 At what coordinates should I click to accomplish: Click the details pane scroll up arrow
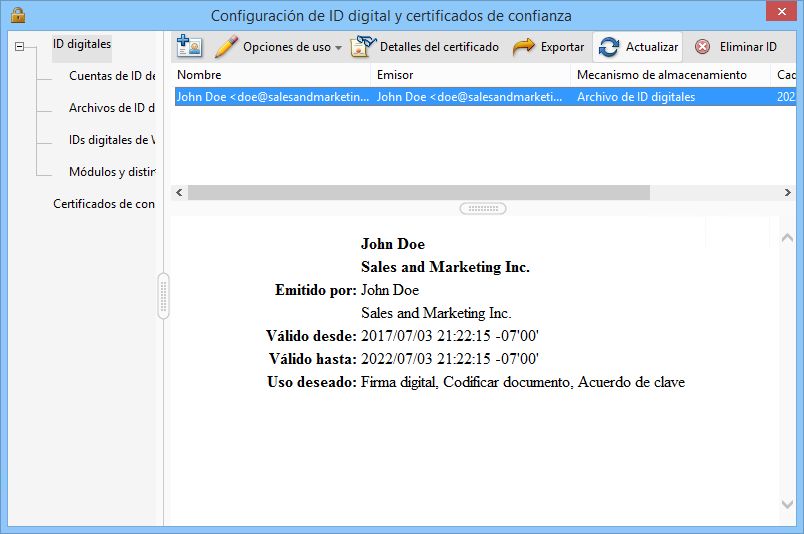pyautogui.click(x=787, y=238)
